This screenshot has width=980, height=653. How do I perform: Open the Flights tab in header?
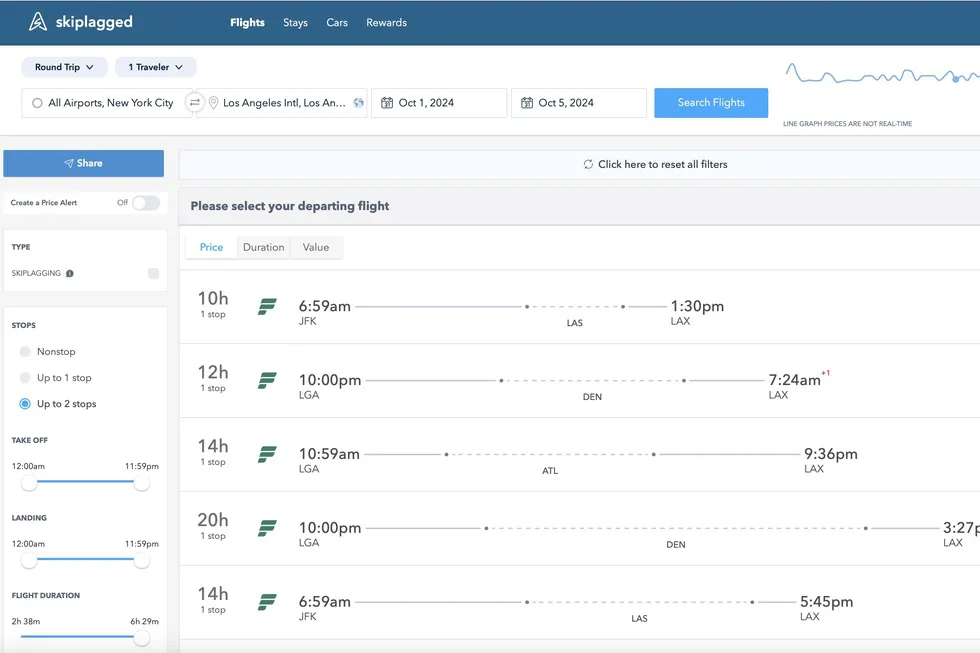(x=248, y=22)
